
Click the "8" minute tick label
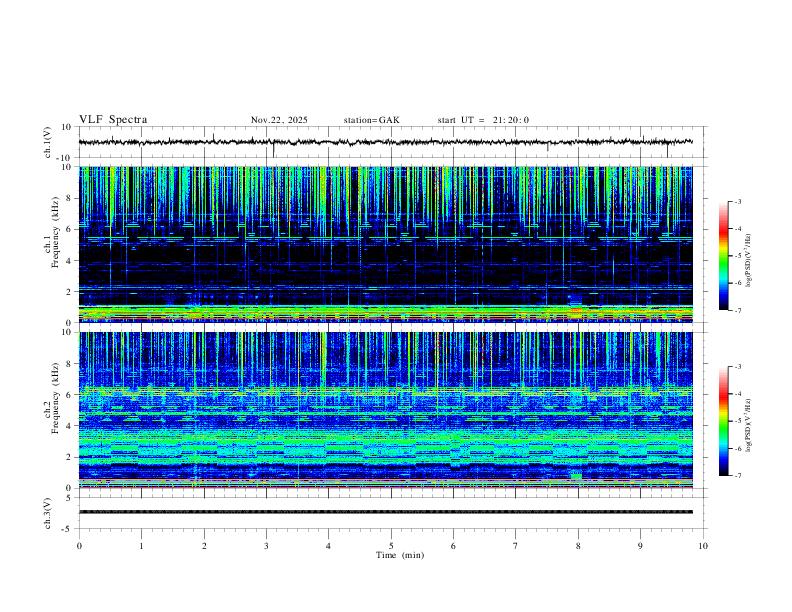click(x=578, y=546)
